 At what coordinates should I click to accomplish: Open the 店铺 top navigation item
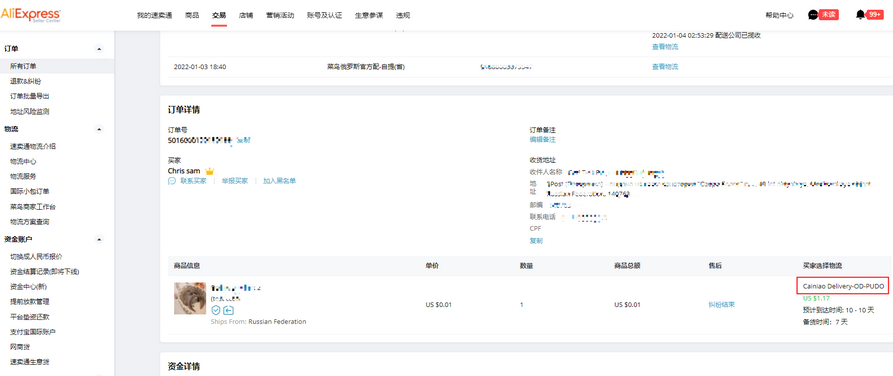[246, 15]
